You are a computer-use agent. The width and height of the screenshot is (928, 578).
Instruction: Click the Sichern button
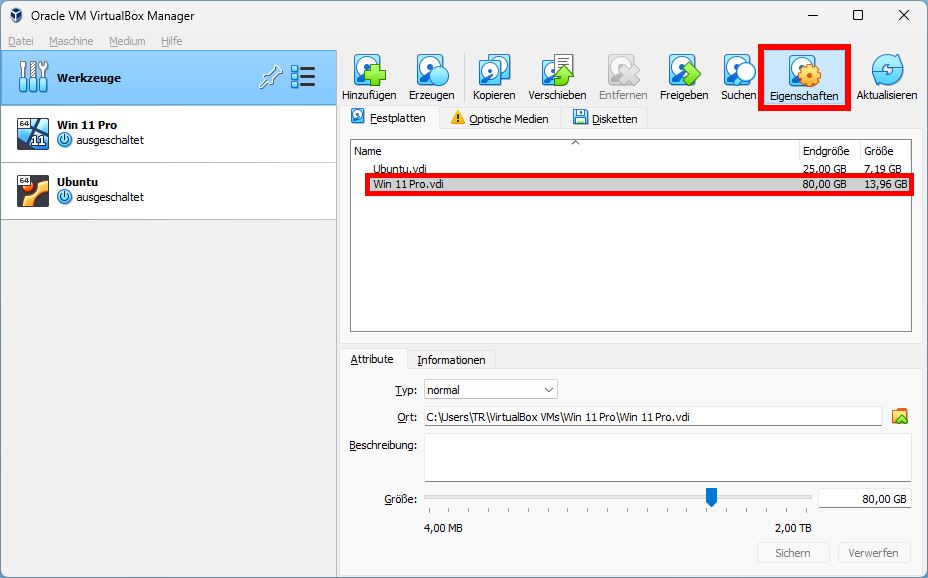click(793, 552)
